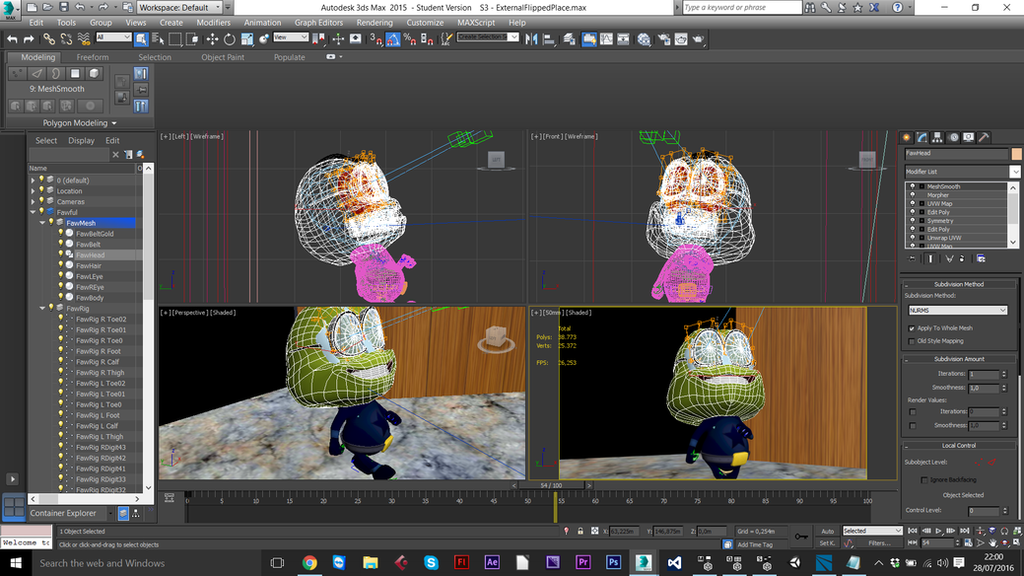Collapse the Fawful layer
Image resolution: width=1024 pixels, height=576 pixels.
click(33, 212)
